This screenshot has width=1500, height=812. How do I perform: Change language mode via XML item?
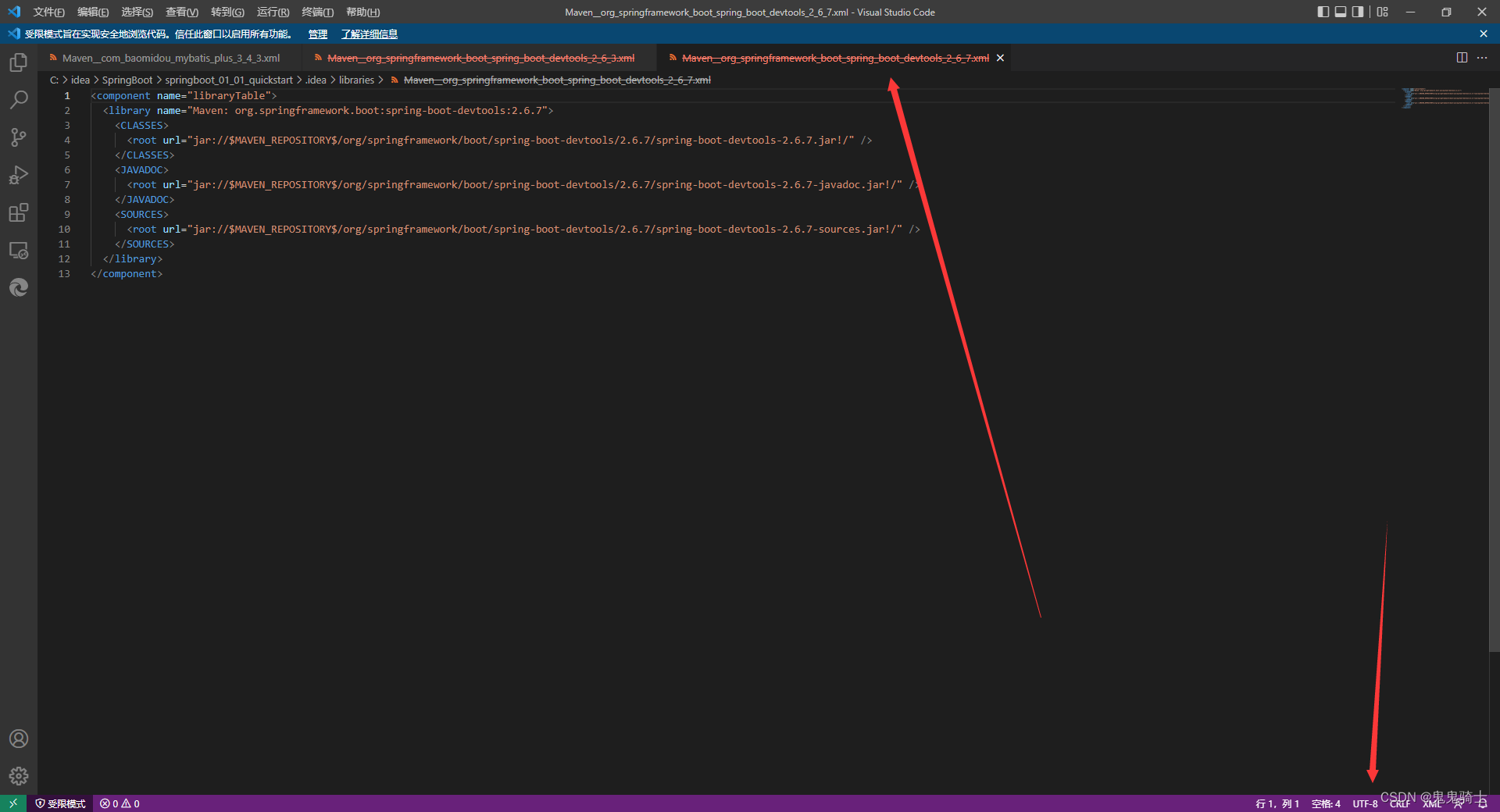coord(1432,803)
